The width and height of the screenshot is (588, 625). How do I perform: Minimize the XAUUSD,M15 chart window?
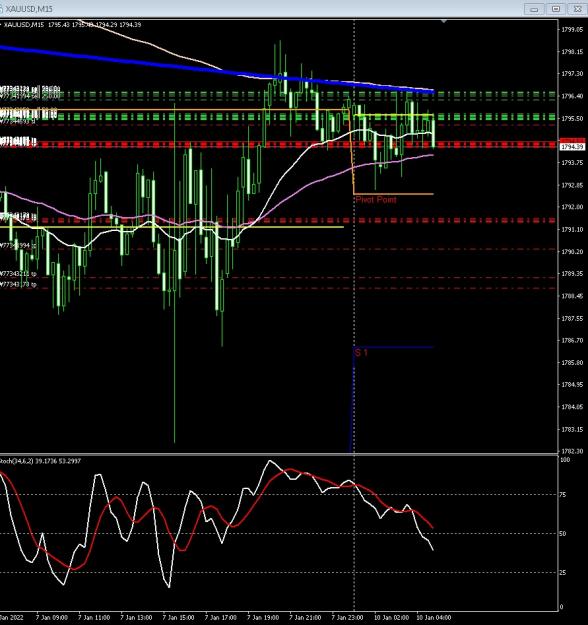click(x=534, y=9)
